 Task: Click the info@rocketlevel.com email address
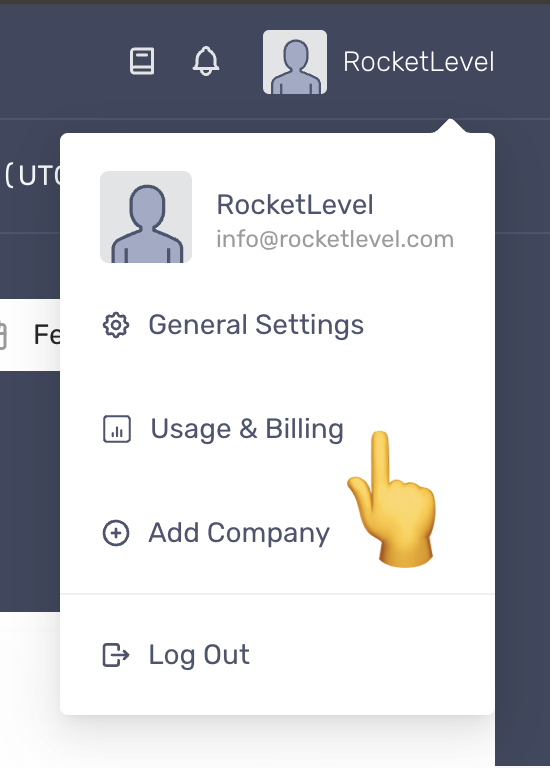coord(335,240)
